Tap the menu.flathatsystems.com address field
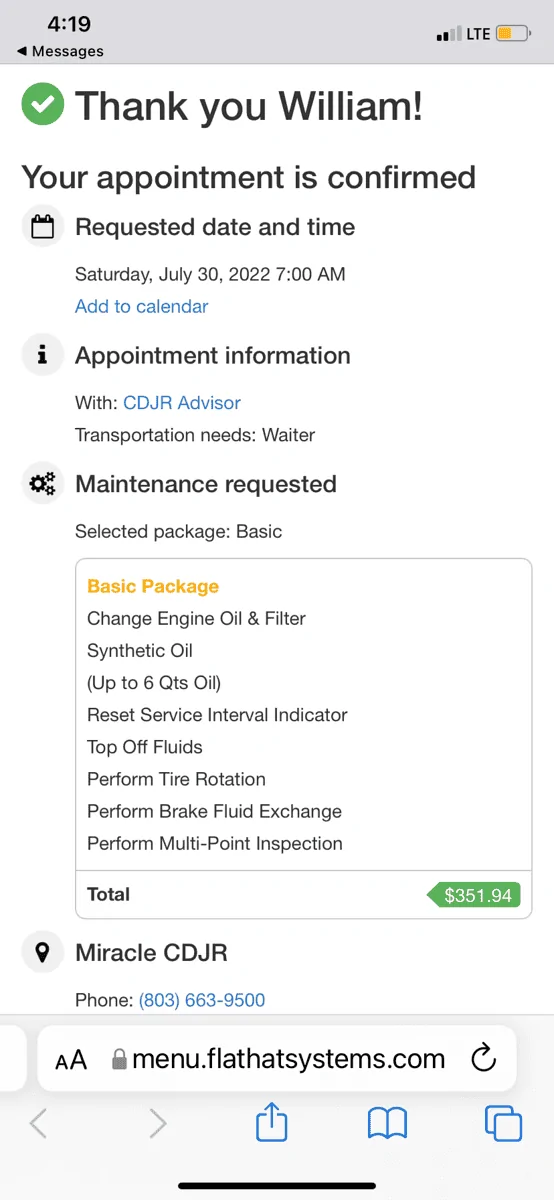This screenshot has width=554, height=1200. pyautogui.click(x=277, y=1059)
